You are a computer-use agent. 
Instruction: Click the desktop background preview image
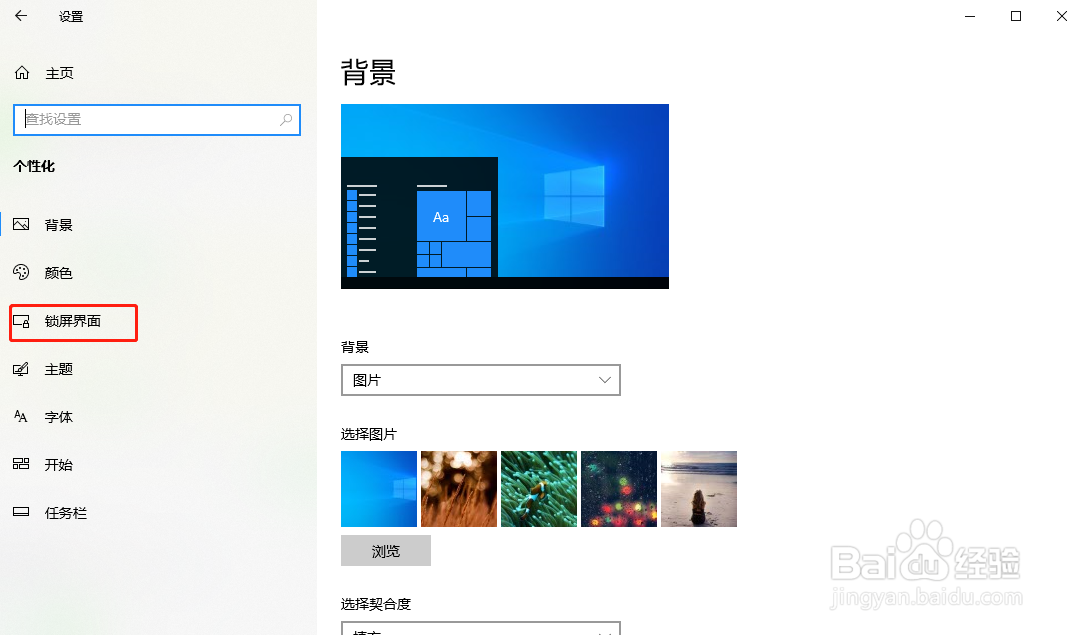point(505,196)
